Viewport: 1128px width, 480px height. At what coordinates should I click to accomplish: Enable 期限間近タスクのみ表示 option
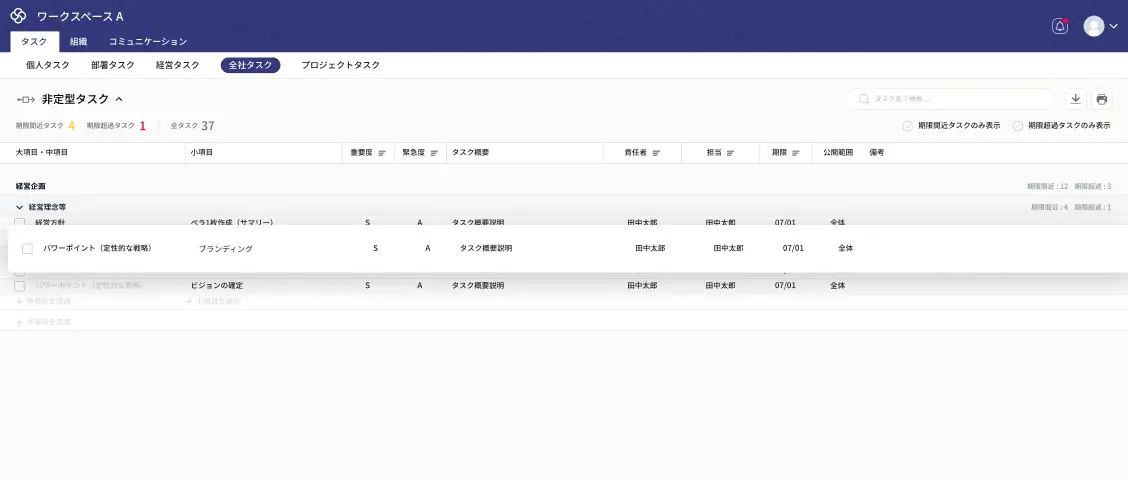click(907, 126)
